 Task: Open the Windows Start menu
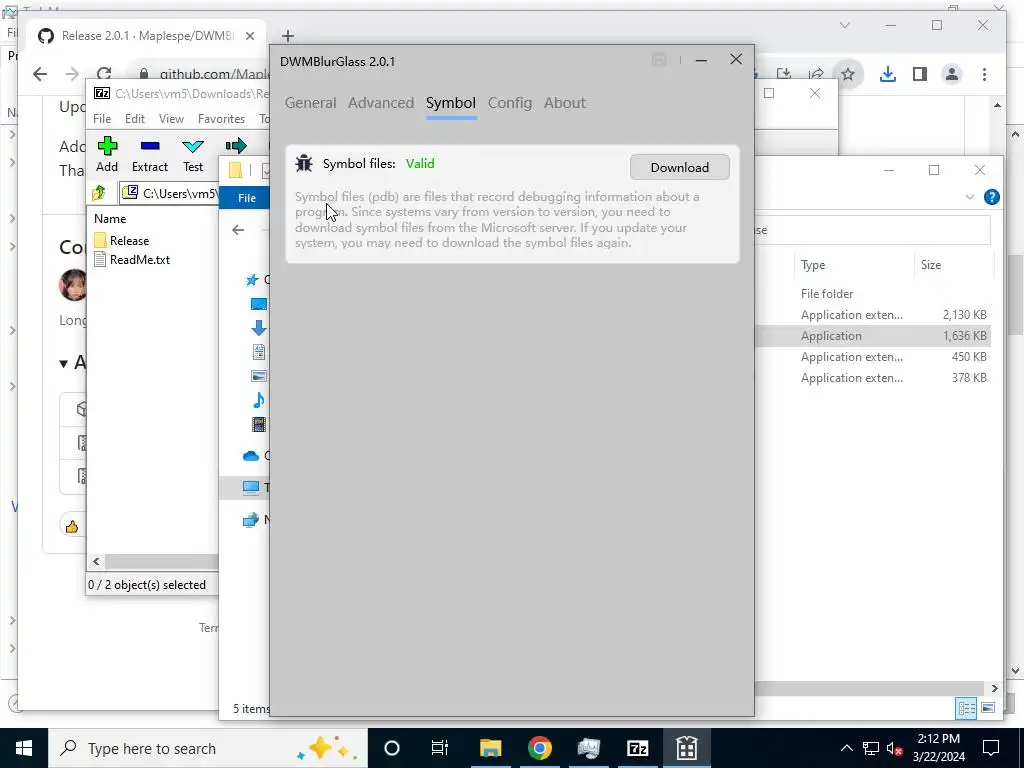pyautogui.click(x=24, y=748)
